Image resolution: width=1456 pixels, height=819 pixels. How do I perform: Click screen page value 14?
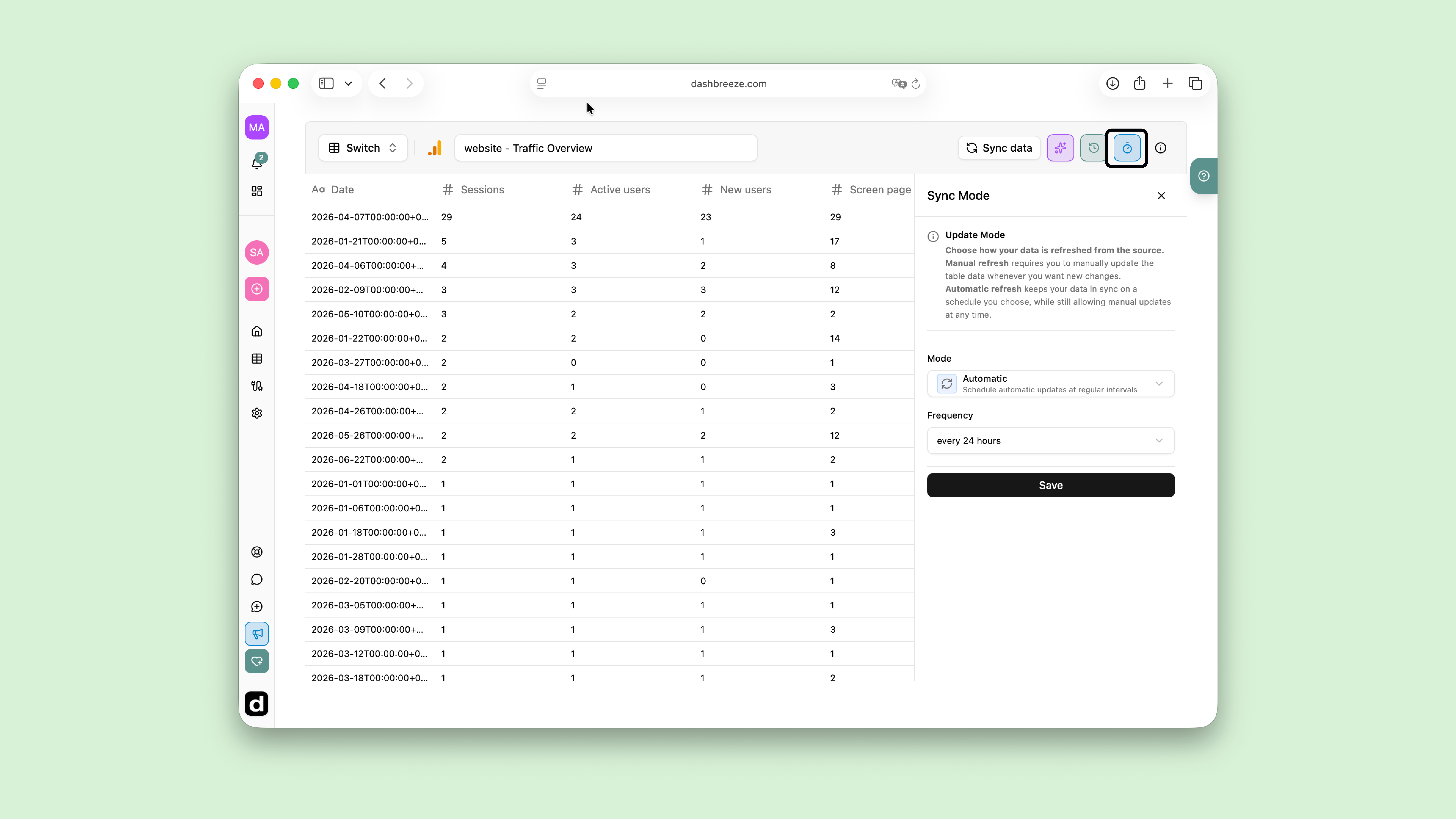835,339
